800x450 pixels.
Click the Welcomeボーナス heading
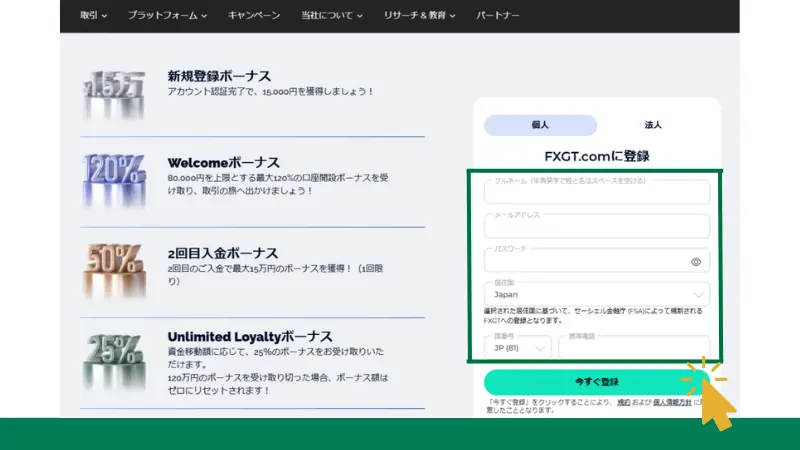223,163
